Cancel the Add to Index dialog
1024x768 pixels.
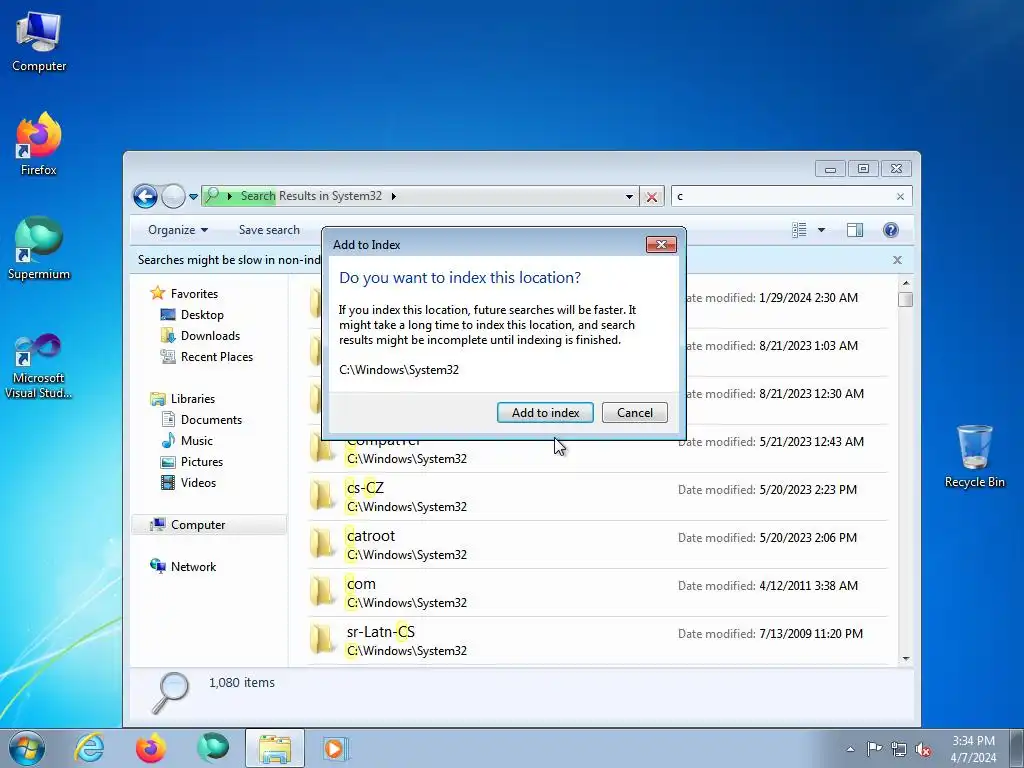(635, 413)
